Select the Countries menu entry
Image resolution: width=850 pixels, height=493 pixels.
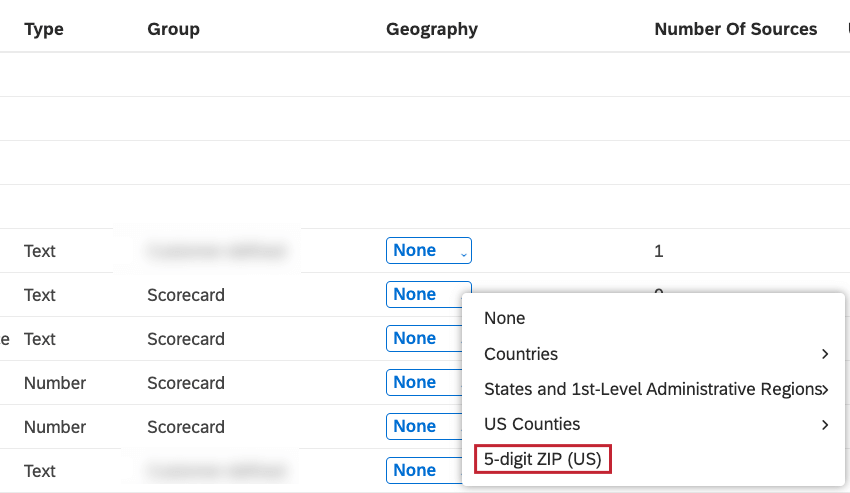[x=521, y=354]
